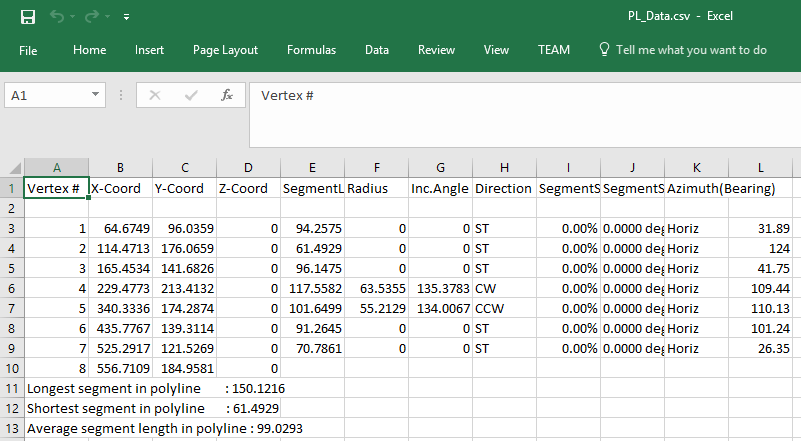801x441 pixels.
Task: Click the Insert Function fx icon
Action: (x=227, y=95)
